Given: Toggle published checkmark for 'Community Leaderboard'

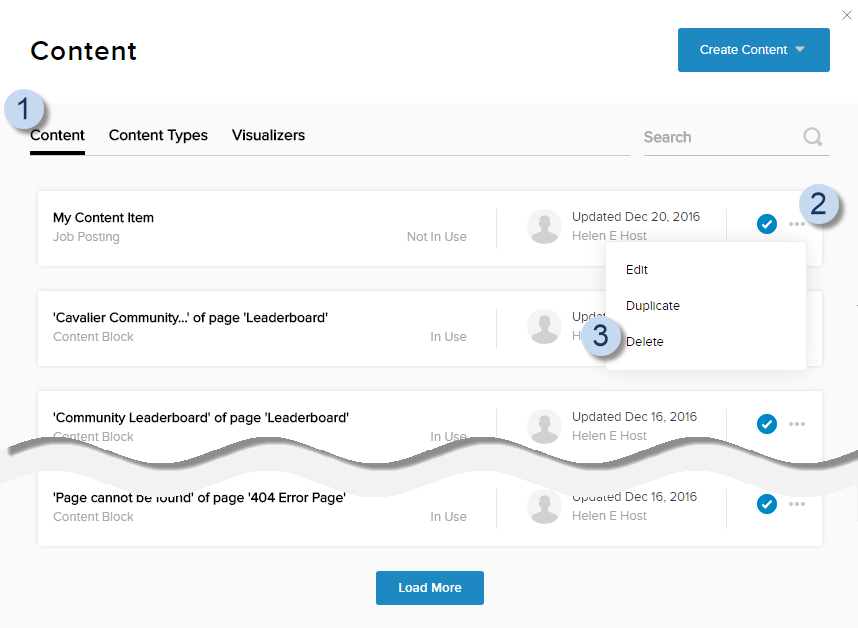Looking at the screenshot, I should click(x=767, y=424).
